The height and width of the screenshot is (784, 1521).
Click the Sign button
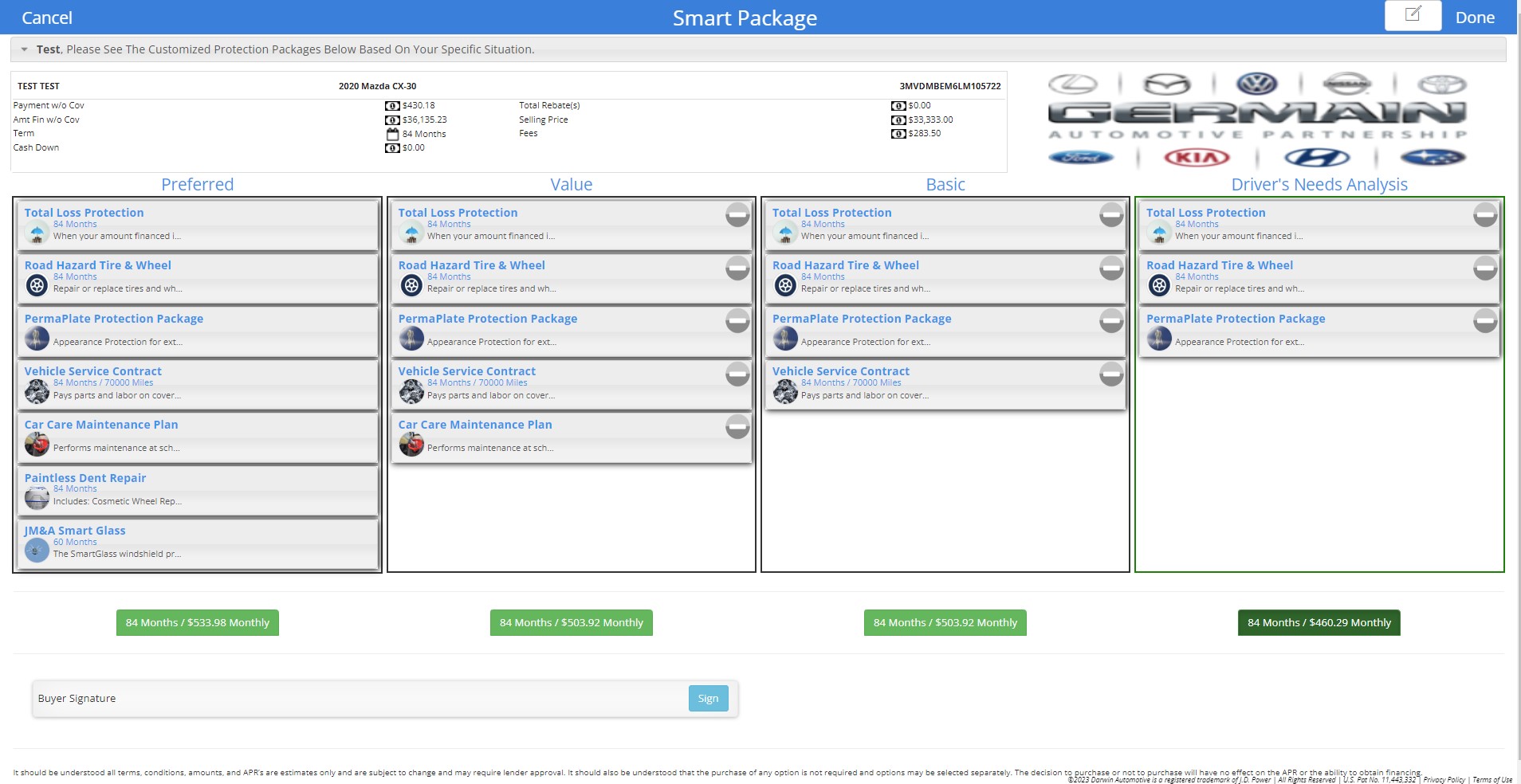click(x=709, y=698)
